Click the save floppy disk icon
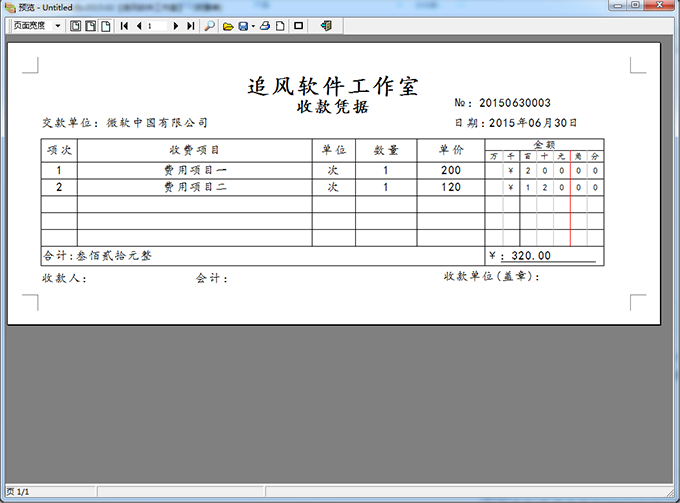The height and width of the screenshot is (503, 680). point(243,26)
